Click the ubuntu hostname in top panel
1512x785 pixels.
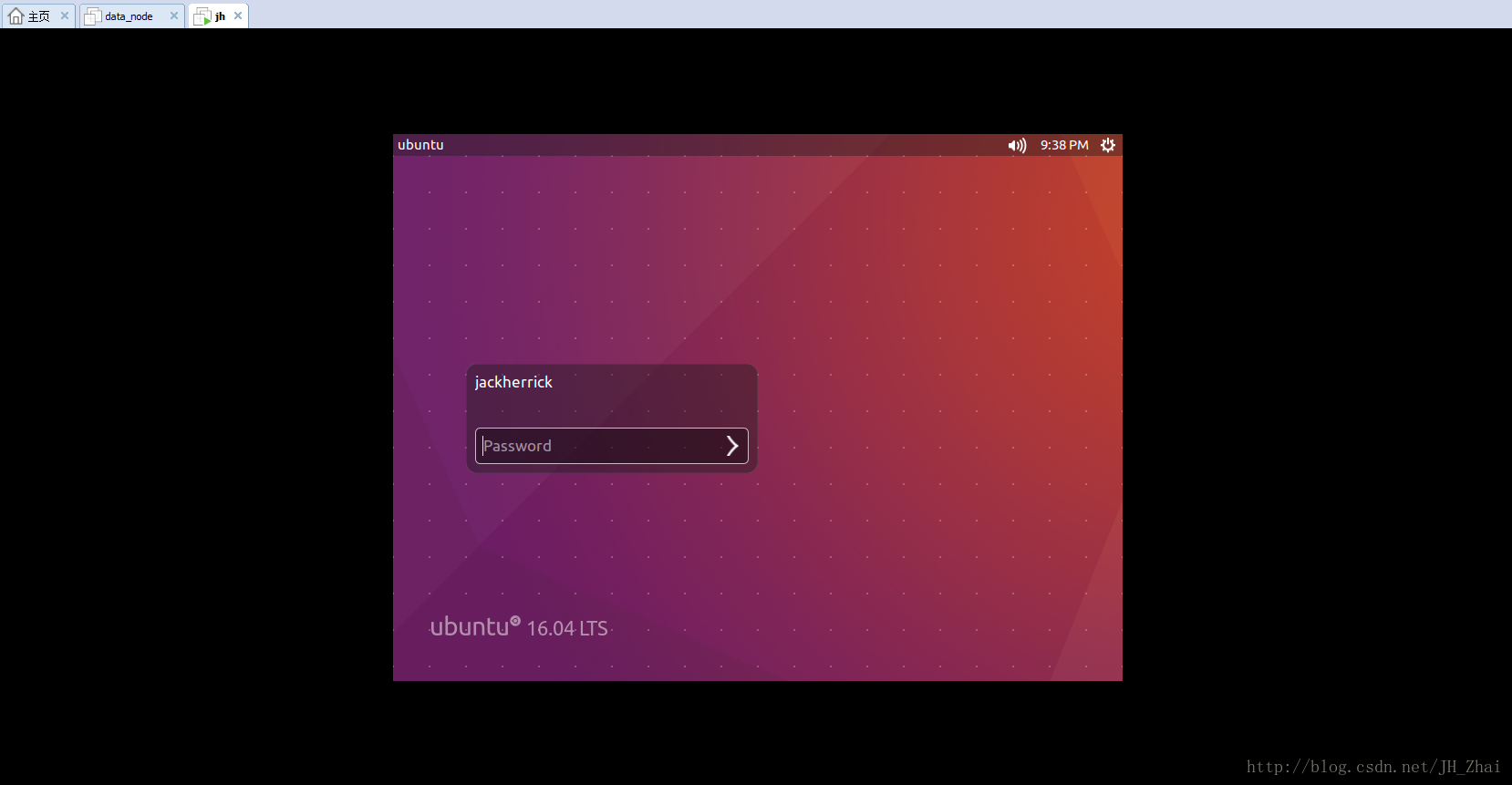point(420,145)
